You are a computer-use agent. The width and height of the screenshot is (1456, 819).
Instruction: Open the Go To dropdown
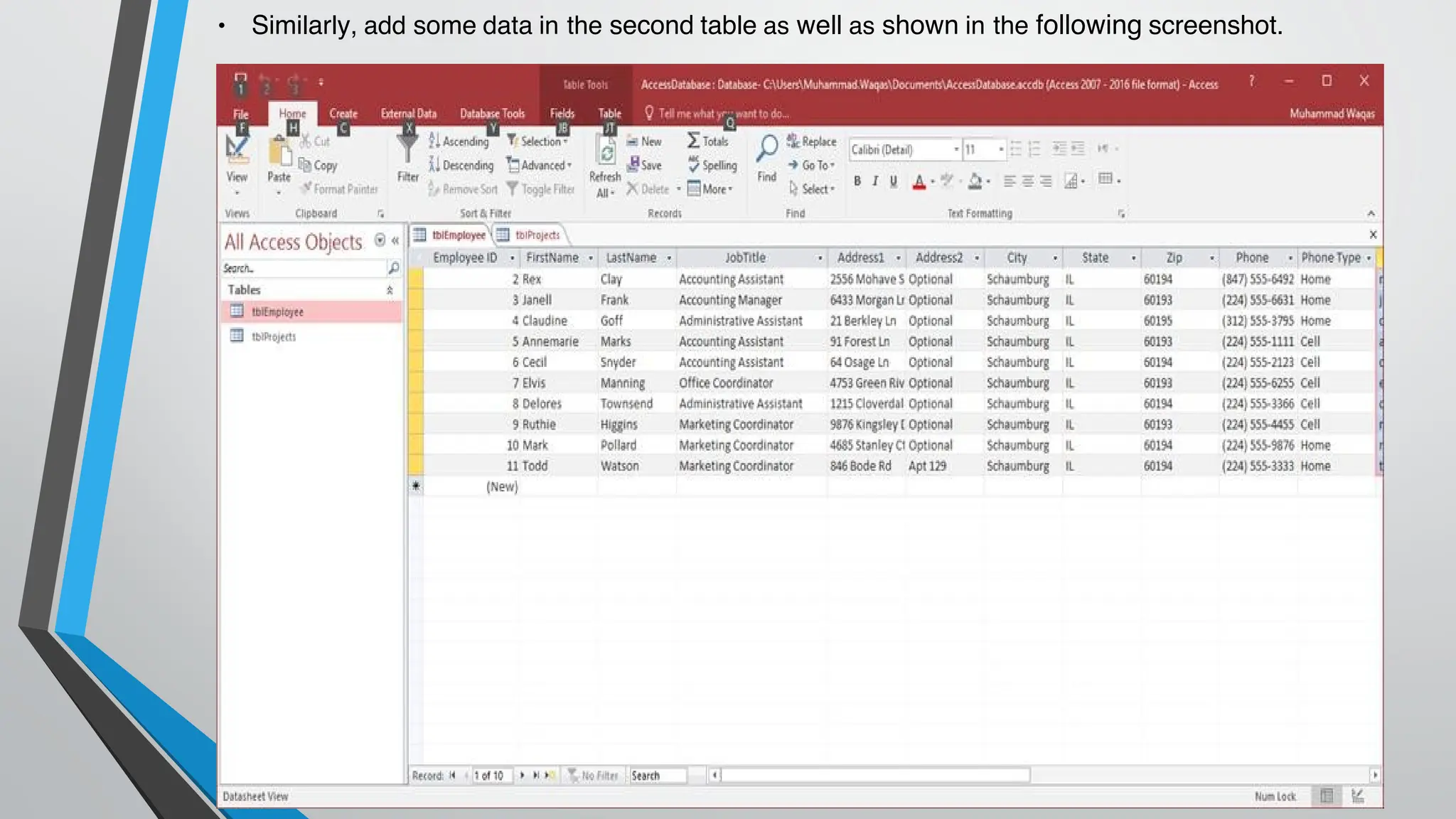coord(811,165)
